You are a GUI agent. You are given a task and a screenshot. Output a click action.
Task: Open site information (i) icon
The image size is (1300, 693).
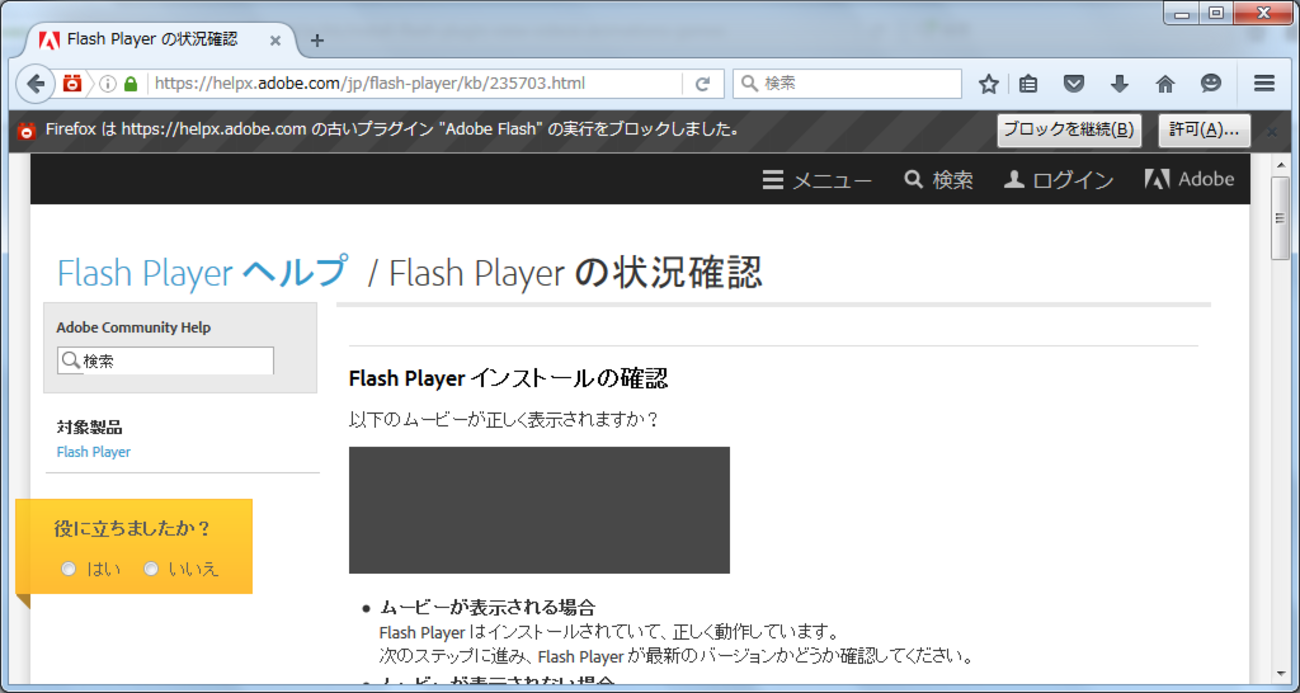point(107,84)
